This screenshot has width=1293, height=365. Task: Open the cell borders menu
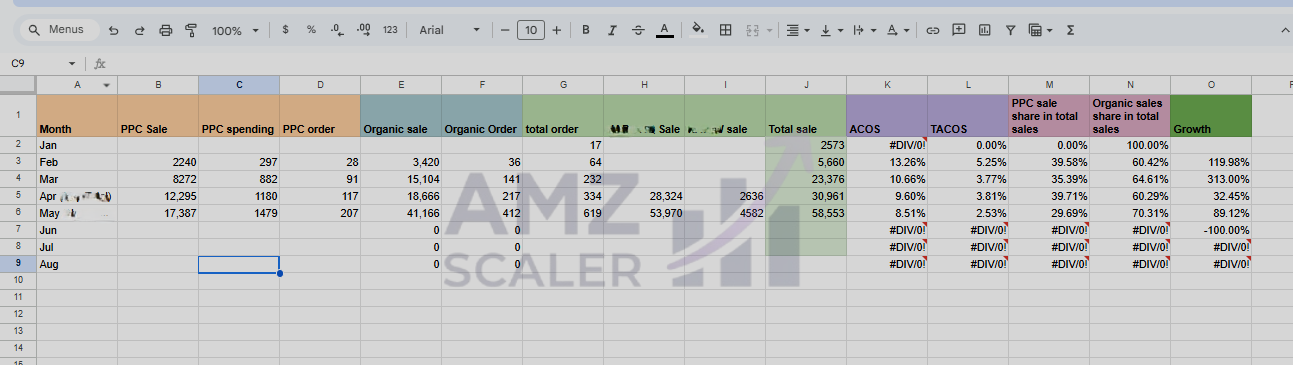pos(725,30)
